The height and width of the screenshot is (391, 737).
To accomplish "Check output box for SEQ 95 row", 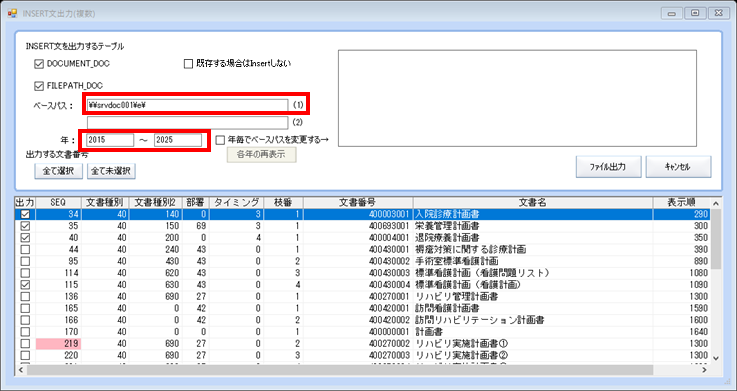I will click(25, 261).
